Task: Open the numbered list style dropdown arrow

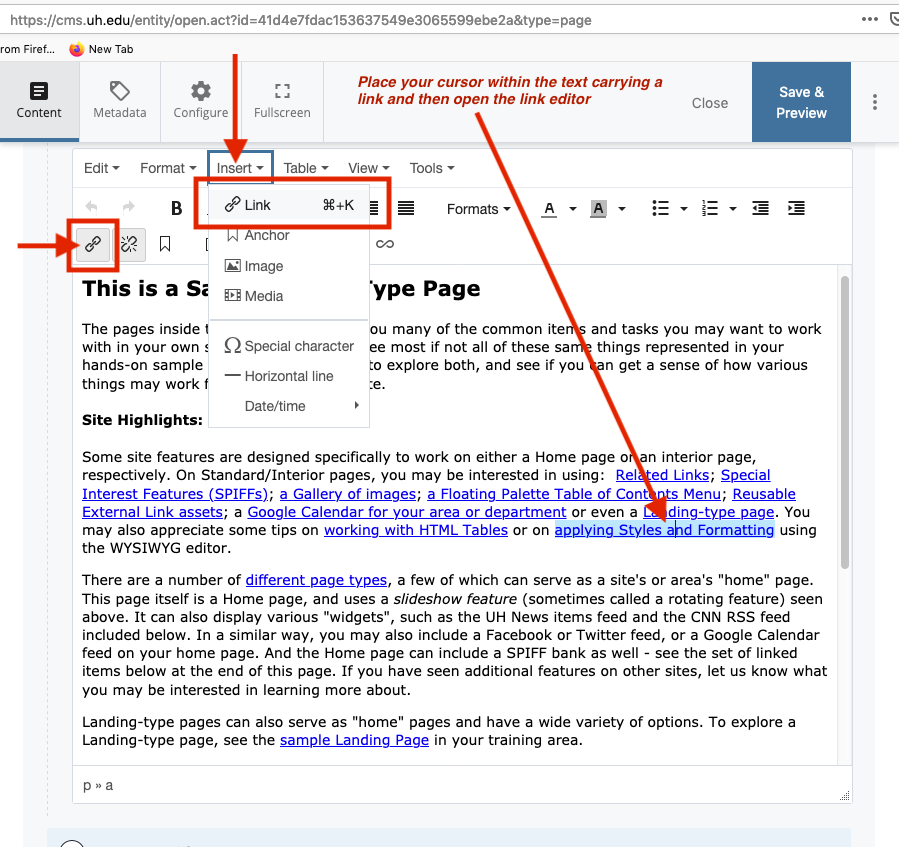Action: tap(732, 209)
